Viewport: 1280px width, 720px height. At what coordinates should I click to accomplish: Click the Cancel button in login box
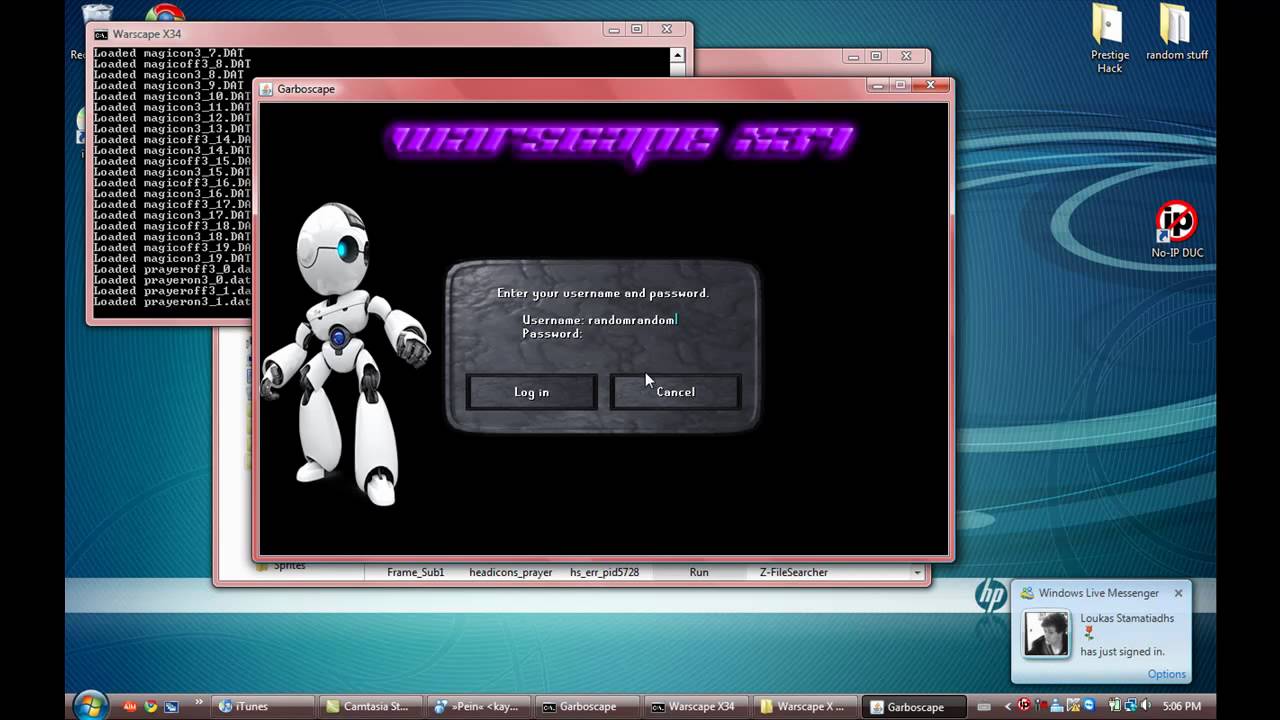(x=676, y=392)
